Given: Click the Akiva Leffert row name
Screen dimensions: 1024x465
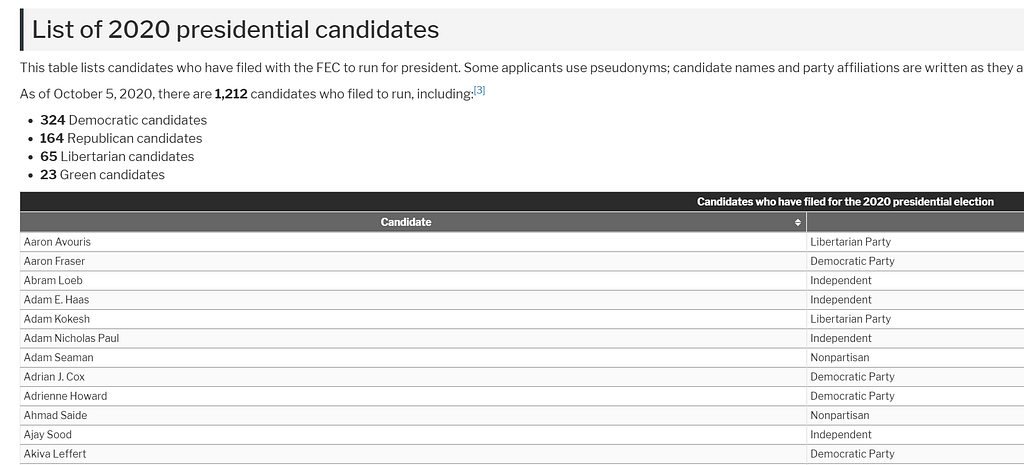Looking at the screenshot, I should (55, 454).
